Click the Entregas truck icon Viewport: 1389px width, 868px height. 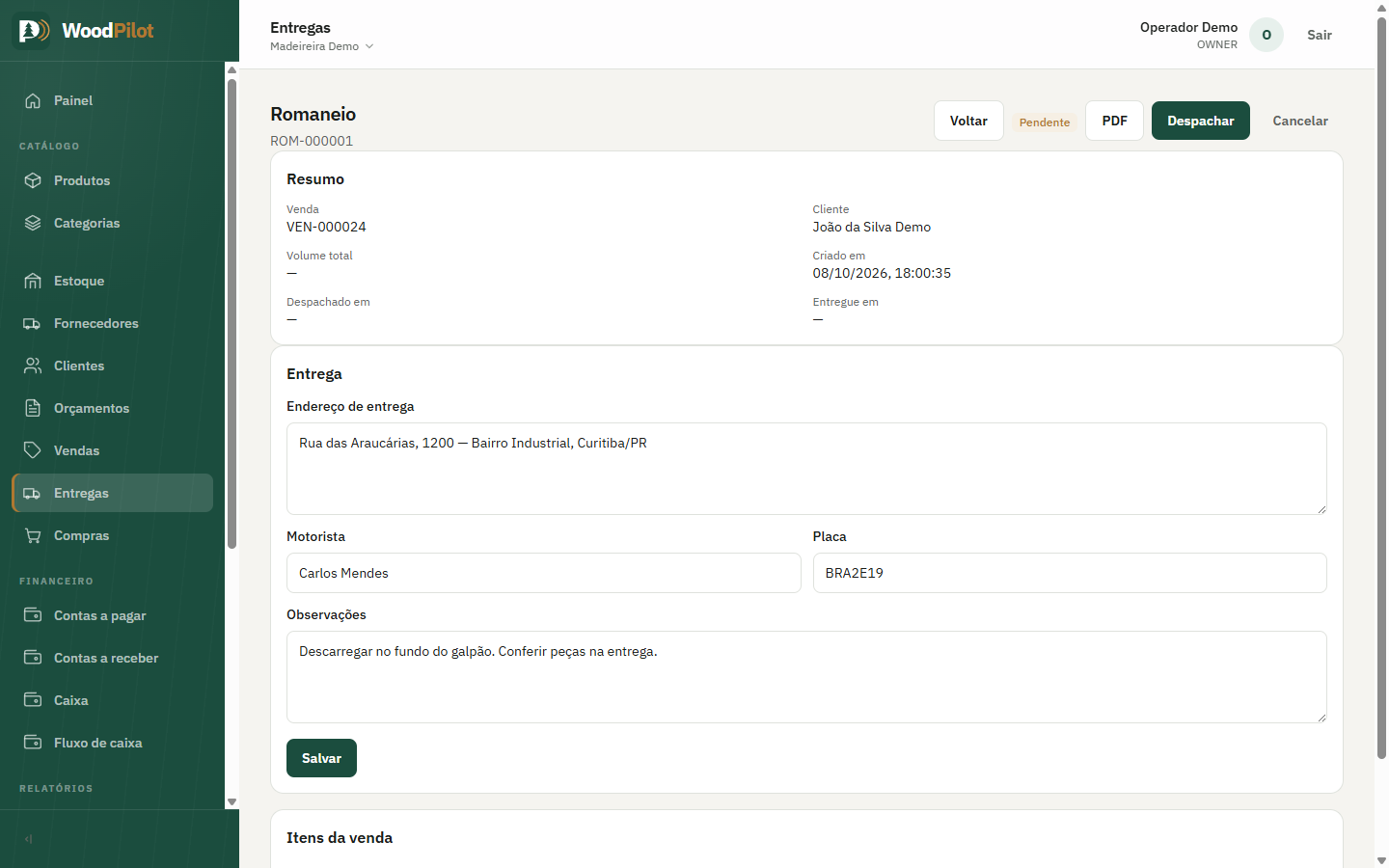pyautogui.click(x=33, y=493)
